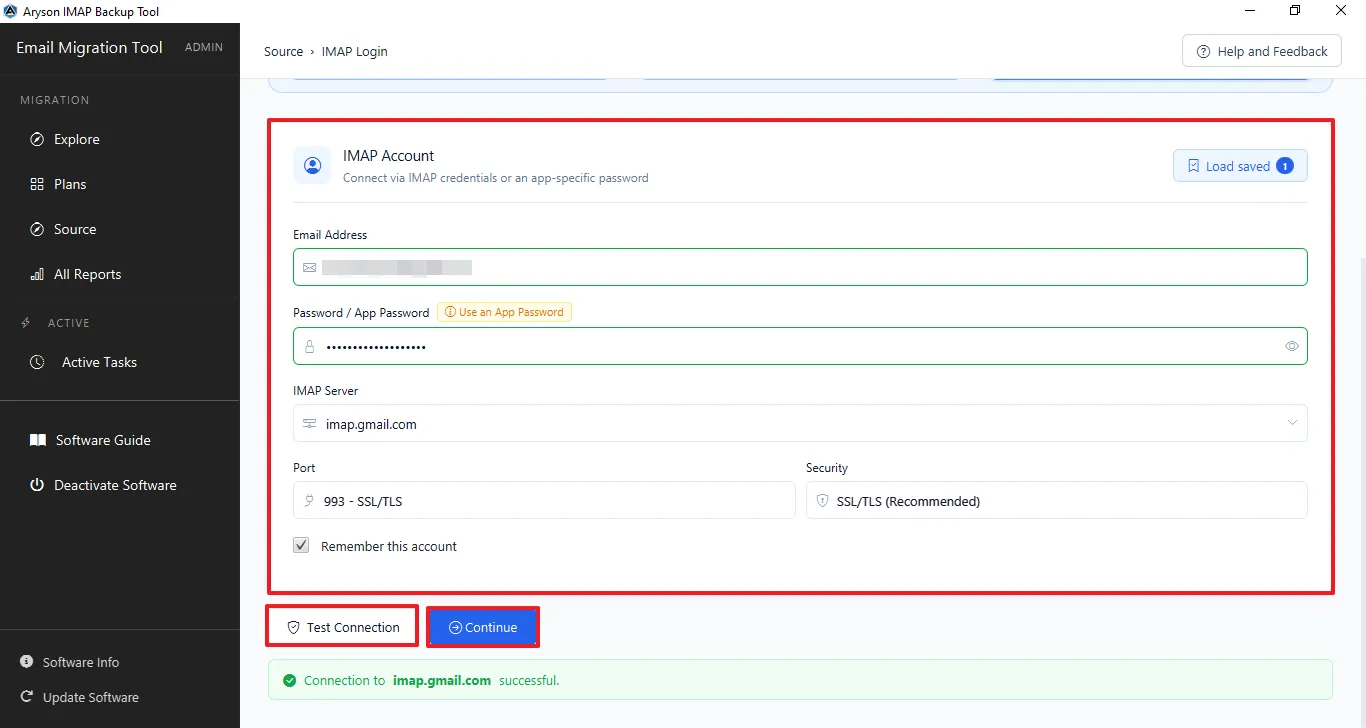Select the Plans grid icon
This screenshot has width=1366, height=728.
point(37,184)
